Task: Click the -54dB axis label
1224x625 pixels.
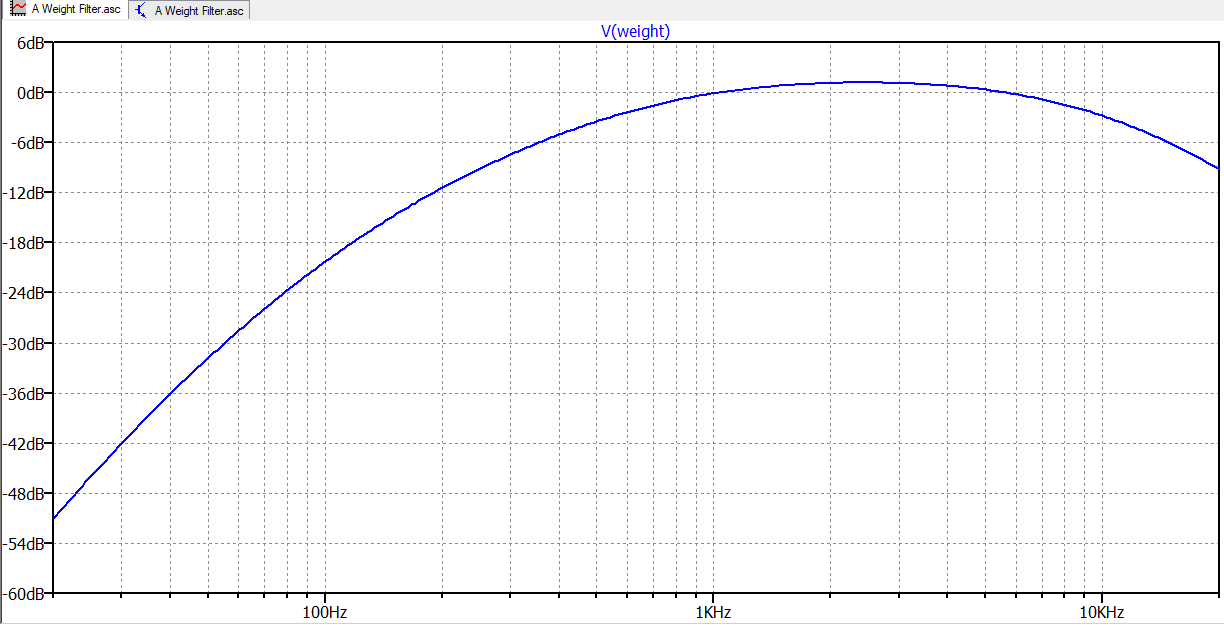Action: coord(25,543)
